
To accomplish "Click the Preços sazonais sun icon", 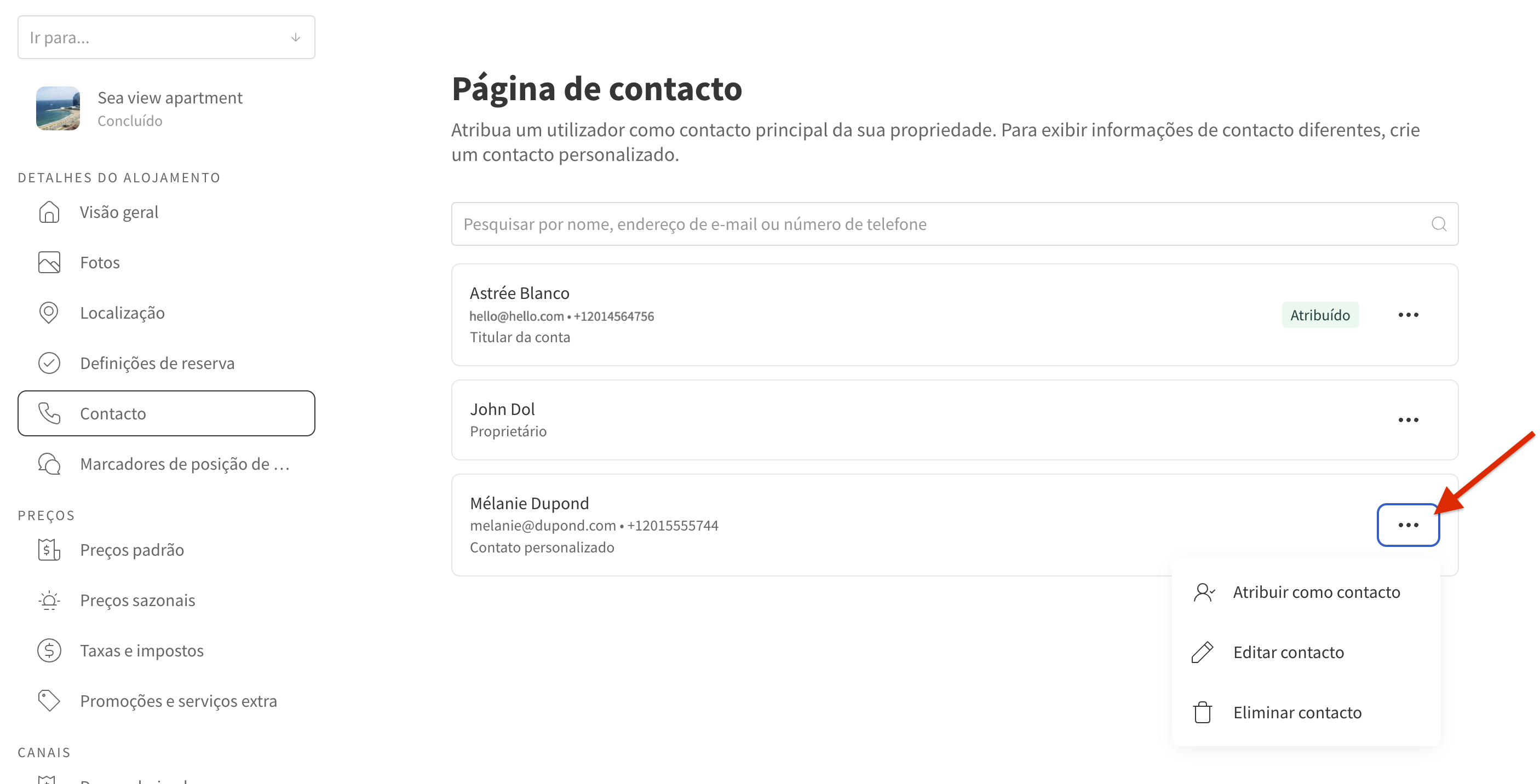I will click(x=49, y=600).
